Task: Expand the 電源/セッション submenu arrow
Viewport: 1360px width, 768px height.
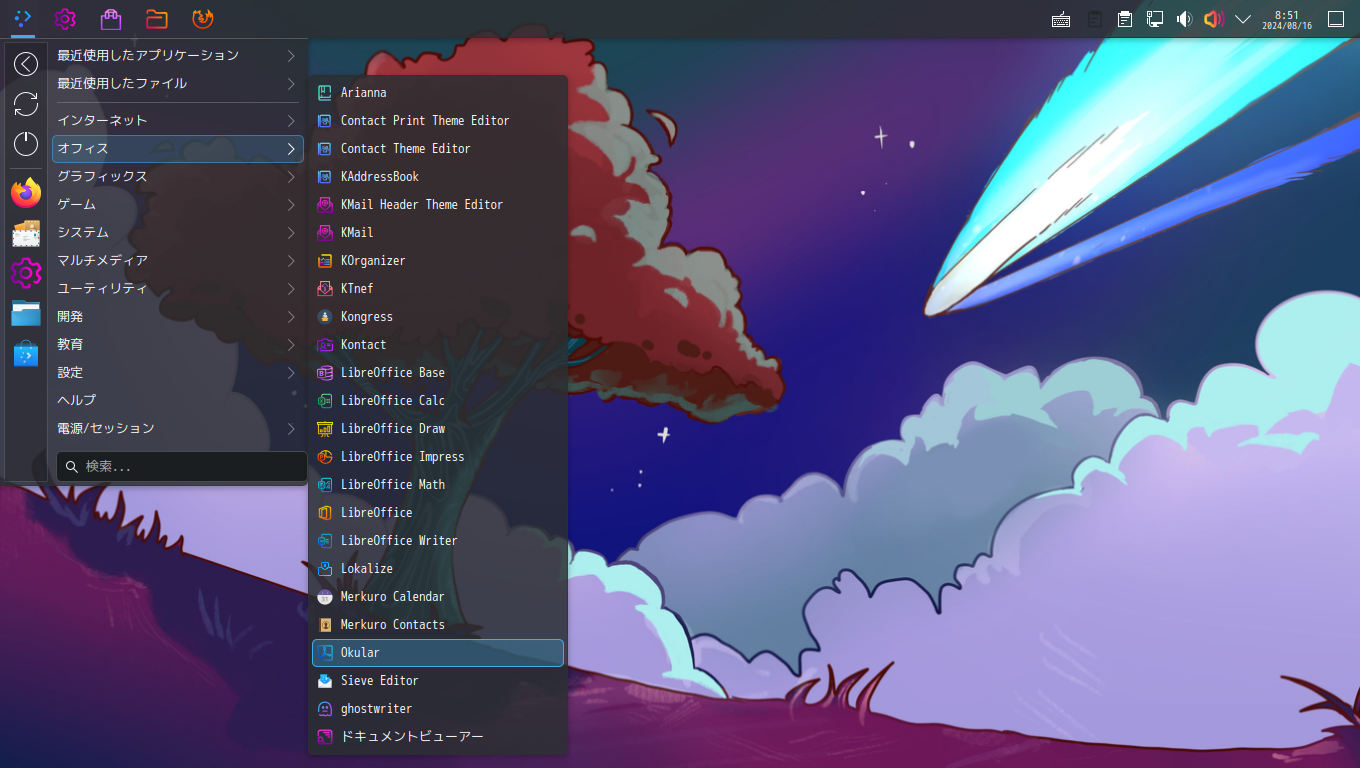Action: (291, 429)
